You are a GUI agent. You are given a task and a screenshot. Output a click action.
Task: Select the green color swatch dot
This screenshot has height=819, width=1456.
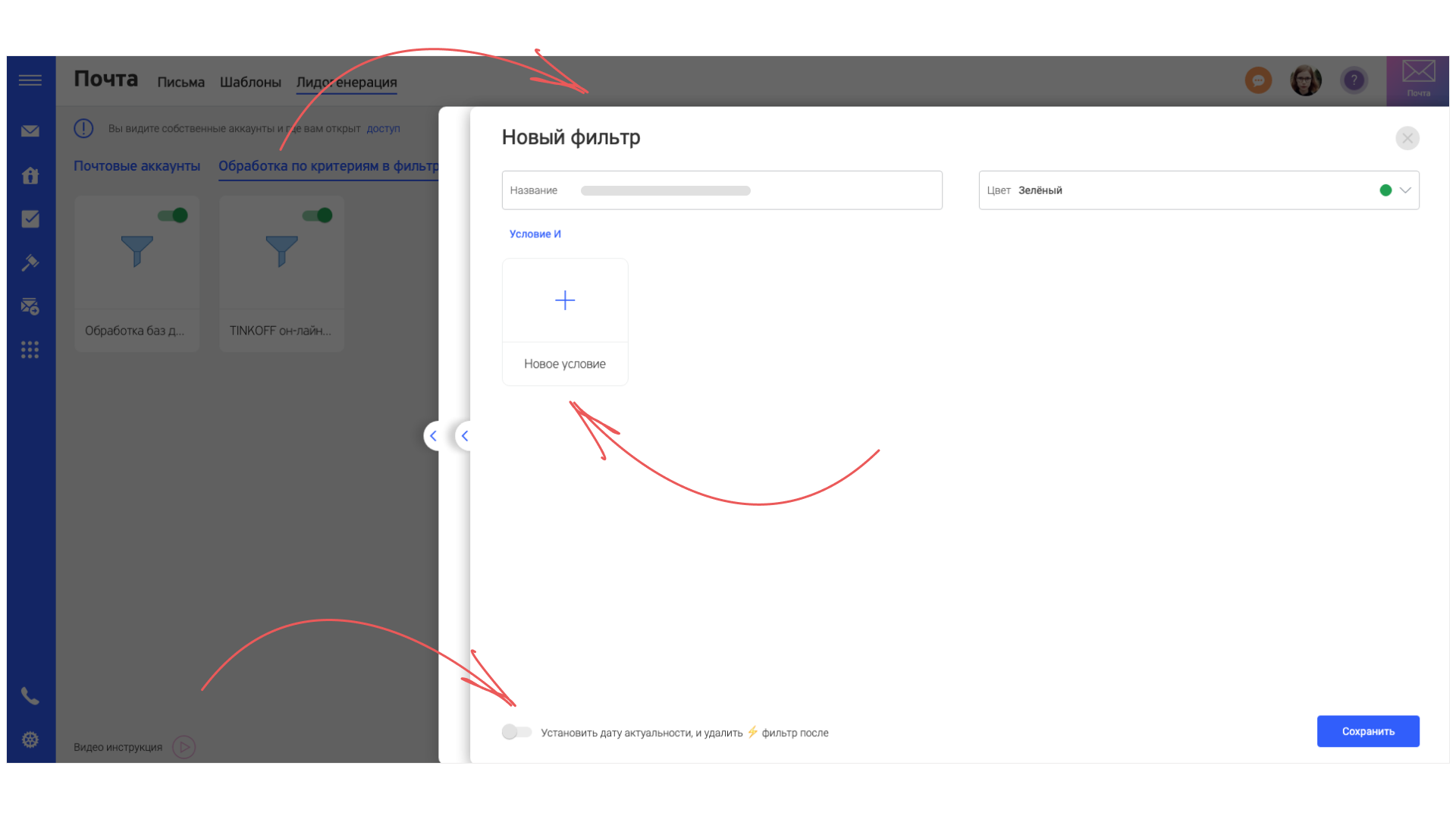[x=1385, y=190]
